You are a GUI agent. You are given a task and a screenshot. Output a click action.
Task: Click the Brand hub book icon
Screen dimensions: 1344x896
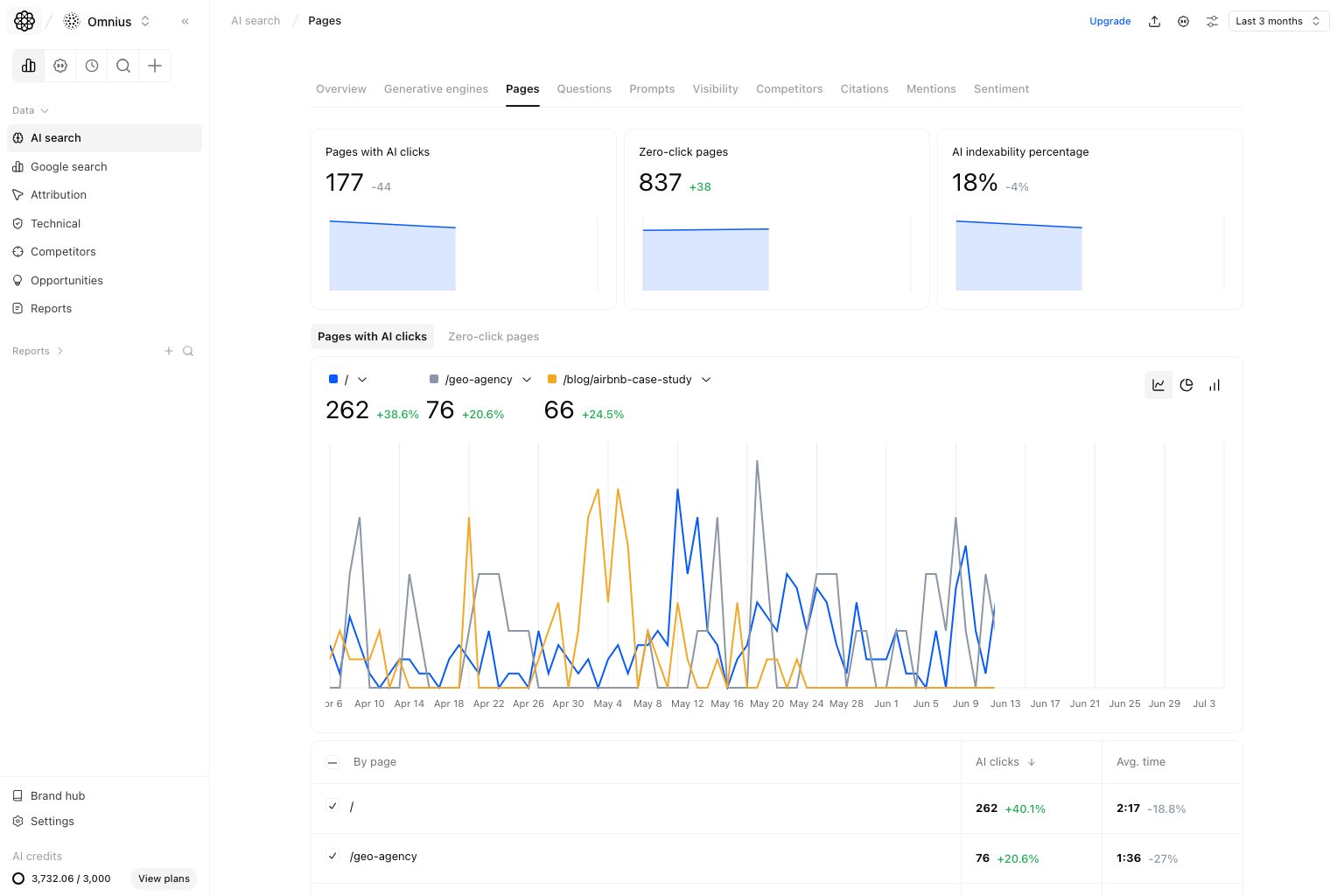pyautogui.click(x=17, y=796)
